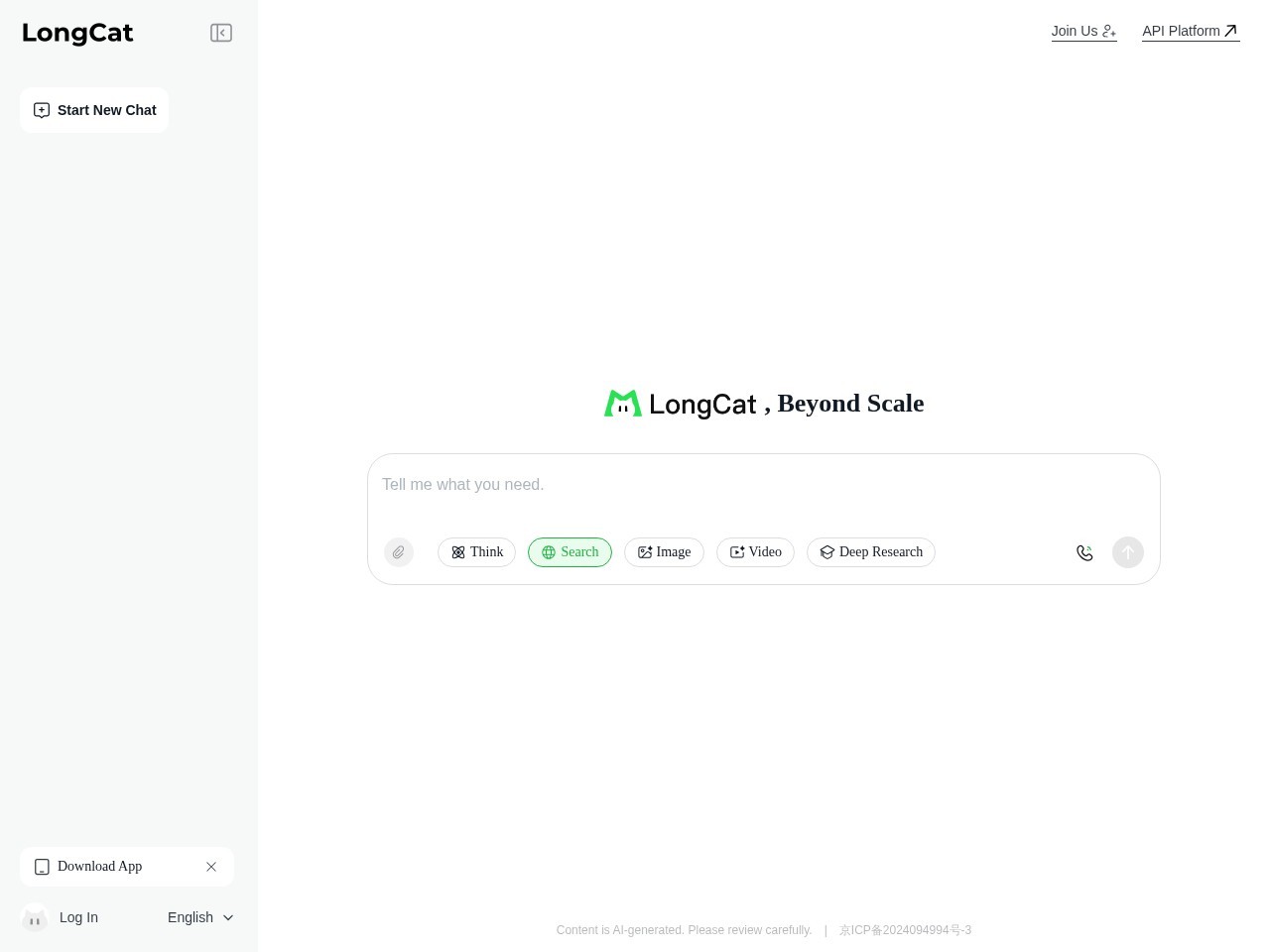Focus the 'Tell me what you need' input

764,485
